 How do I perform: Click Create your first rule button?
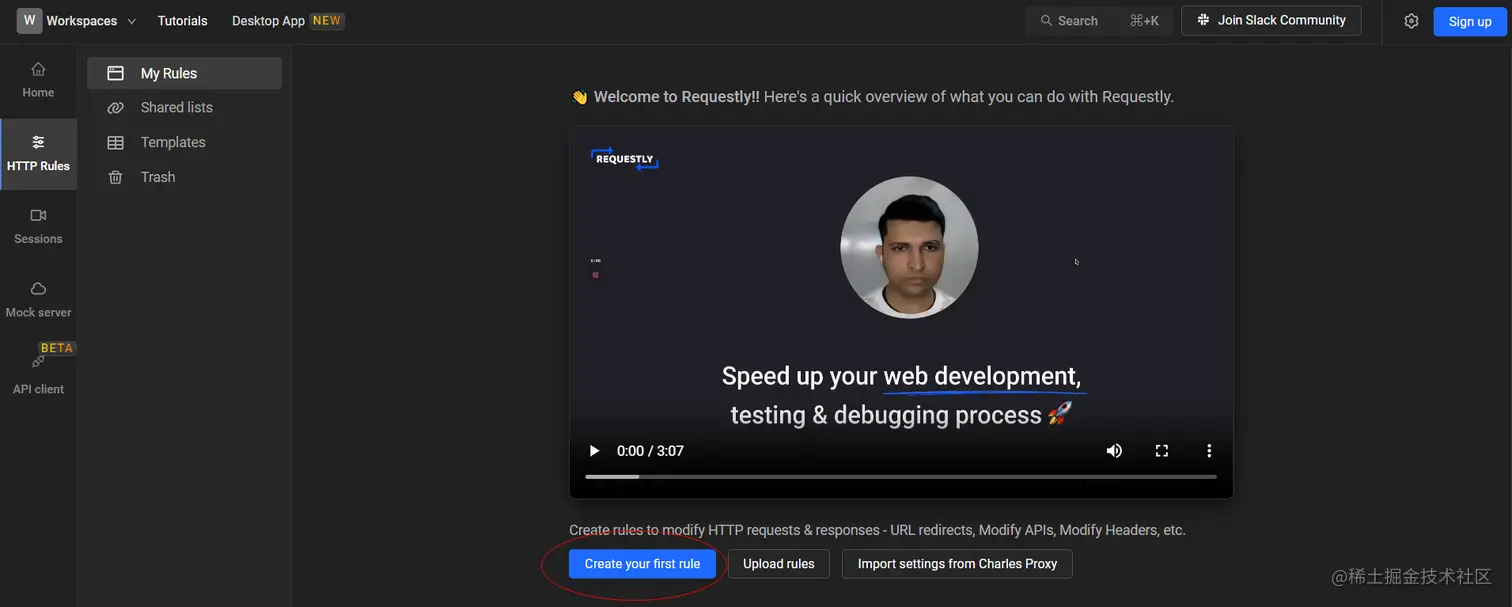tap(642, 564)
